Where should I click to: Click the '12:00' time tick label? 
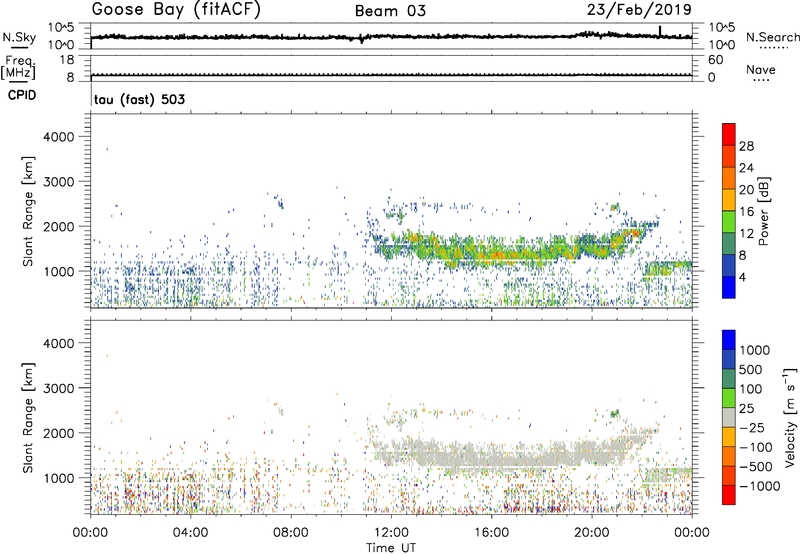391,533
